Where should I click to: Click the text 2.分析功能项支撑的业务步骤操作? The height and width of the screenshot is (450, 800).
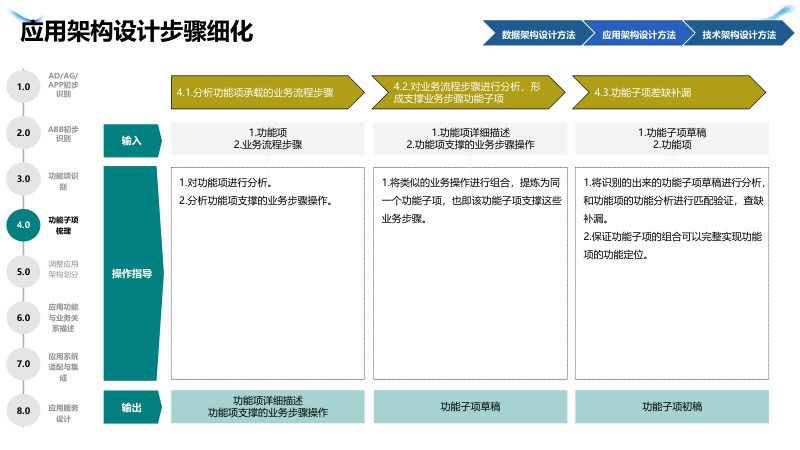[x=256, y=201]
